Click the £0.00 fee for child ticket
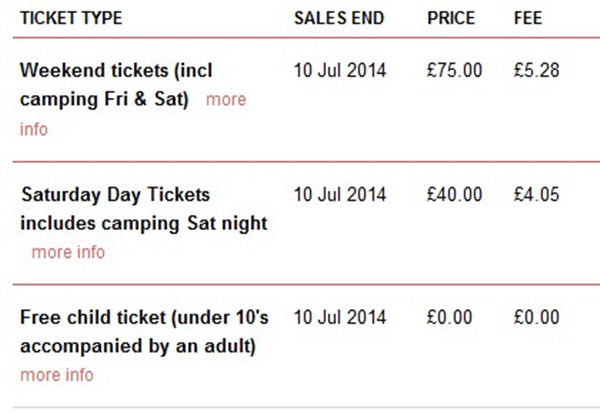600x414 pixels. tap(536, 317)
